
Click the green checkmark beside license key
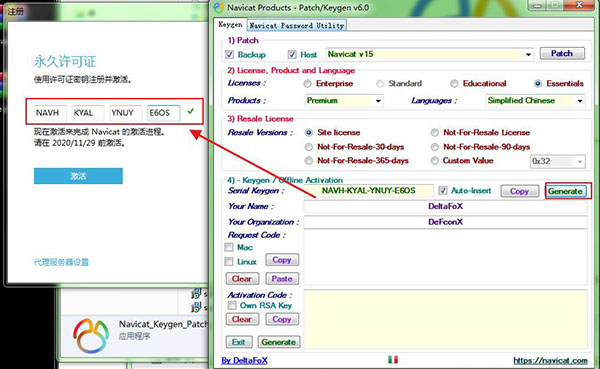191,111
